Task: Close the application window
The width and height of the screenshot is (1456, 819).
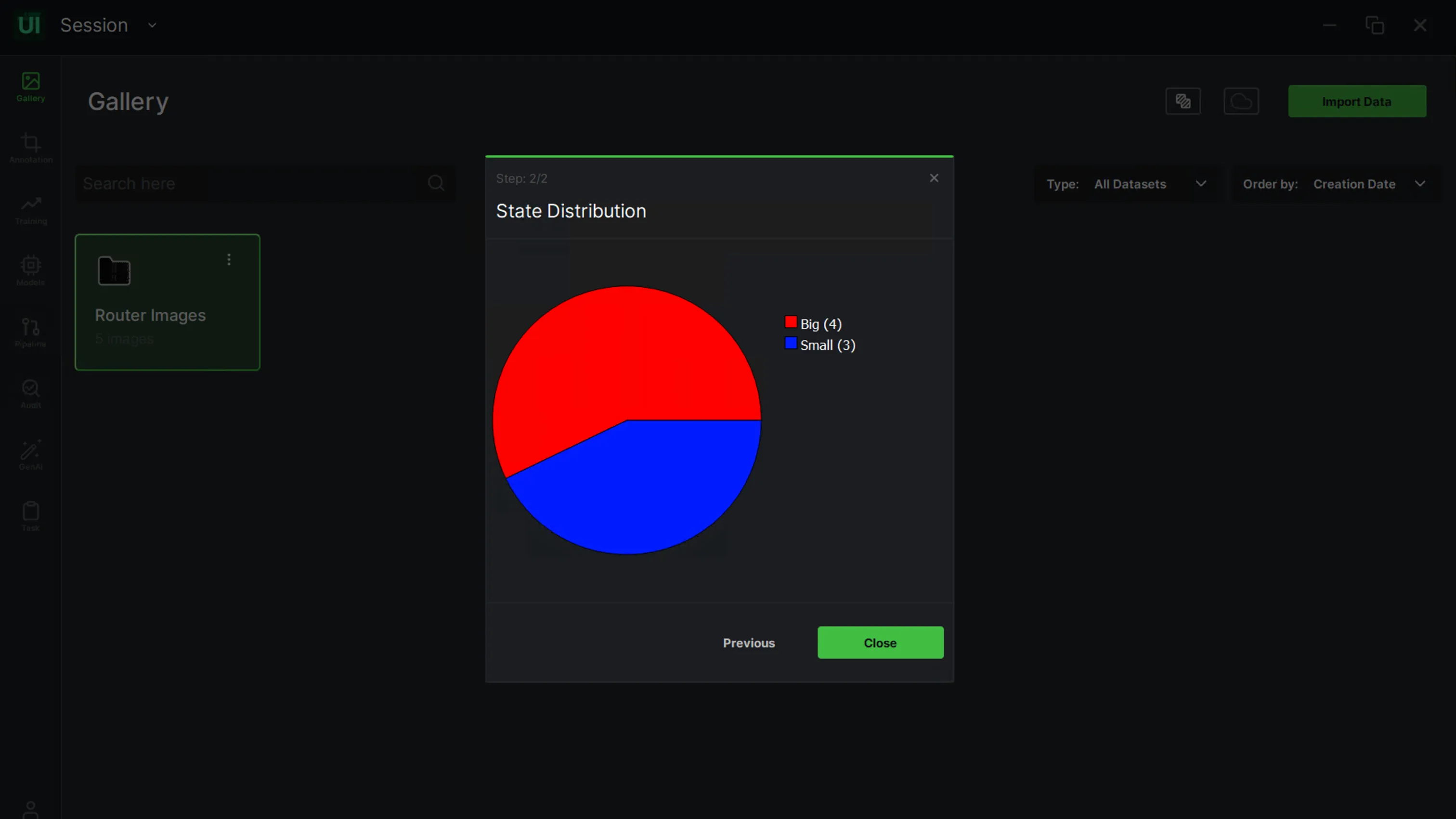Action: (1420, 25)
